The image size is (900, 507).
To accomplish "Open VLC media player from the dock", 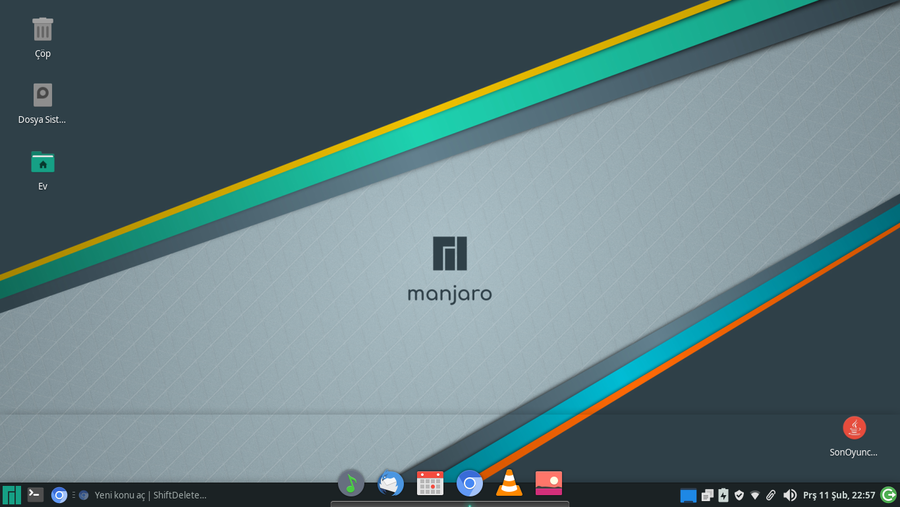I will click(509, 484).
